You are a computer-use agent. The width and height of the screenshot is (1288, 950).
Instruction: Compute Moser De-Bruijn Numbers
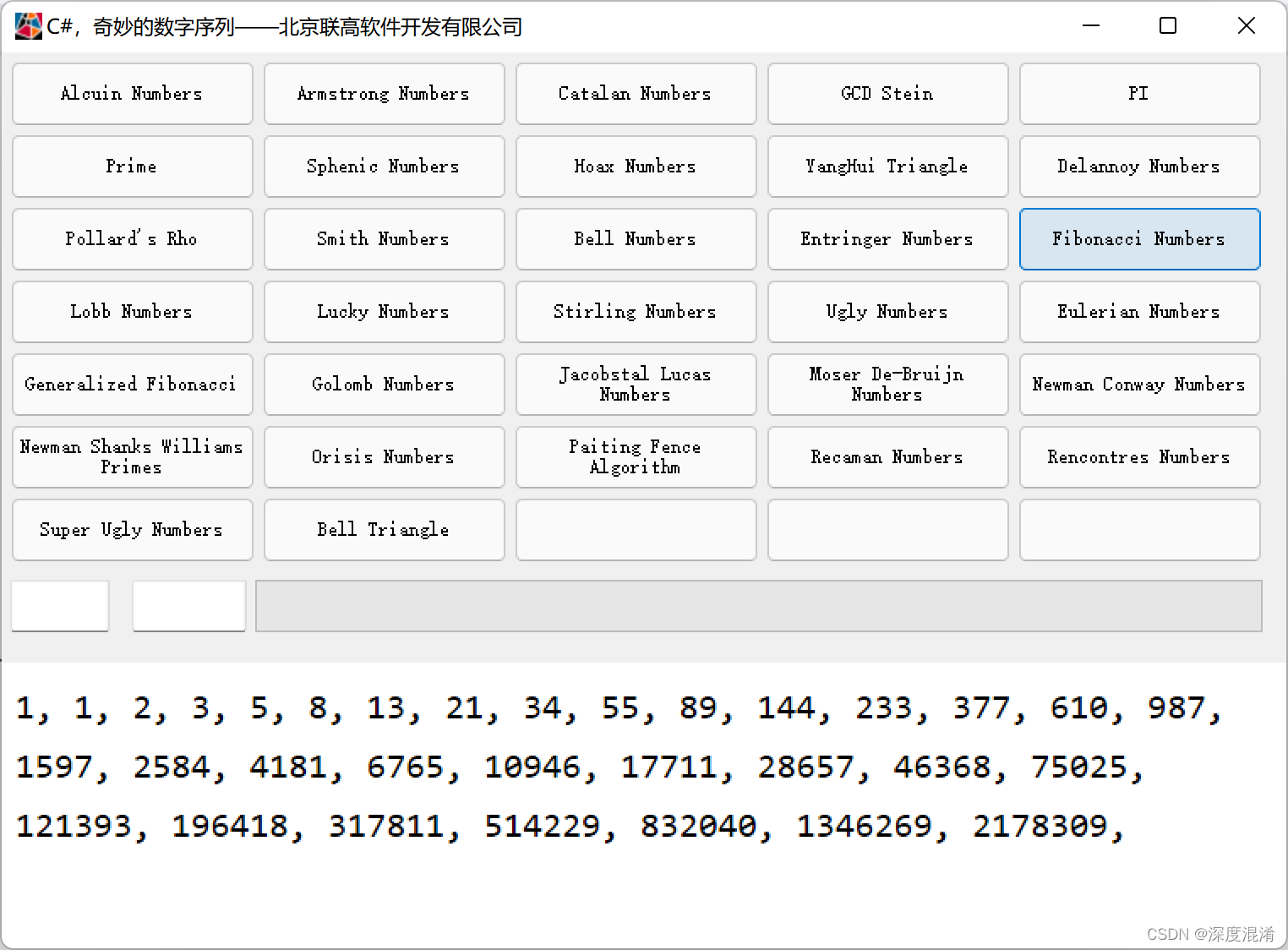[887, 385]
